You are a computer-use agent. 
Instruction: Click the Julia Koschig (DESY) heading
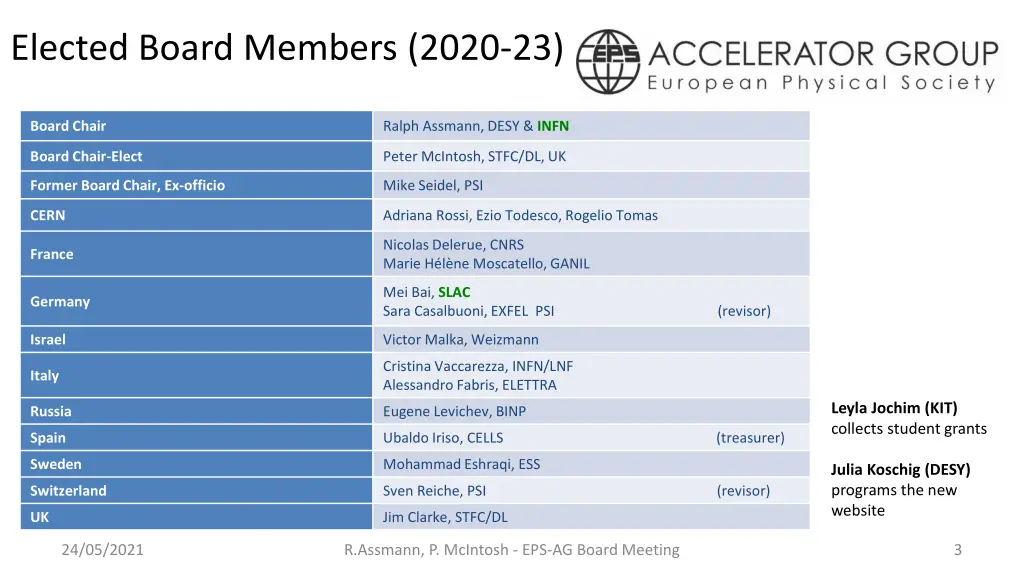pyautogui.click(x=901, y=470)
